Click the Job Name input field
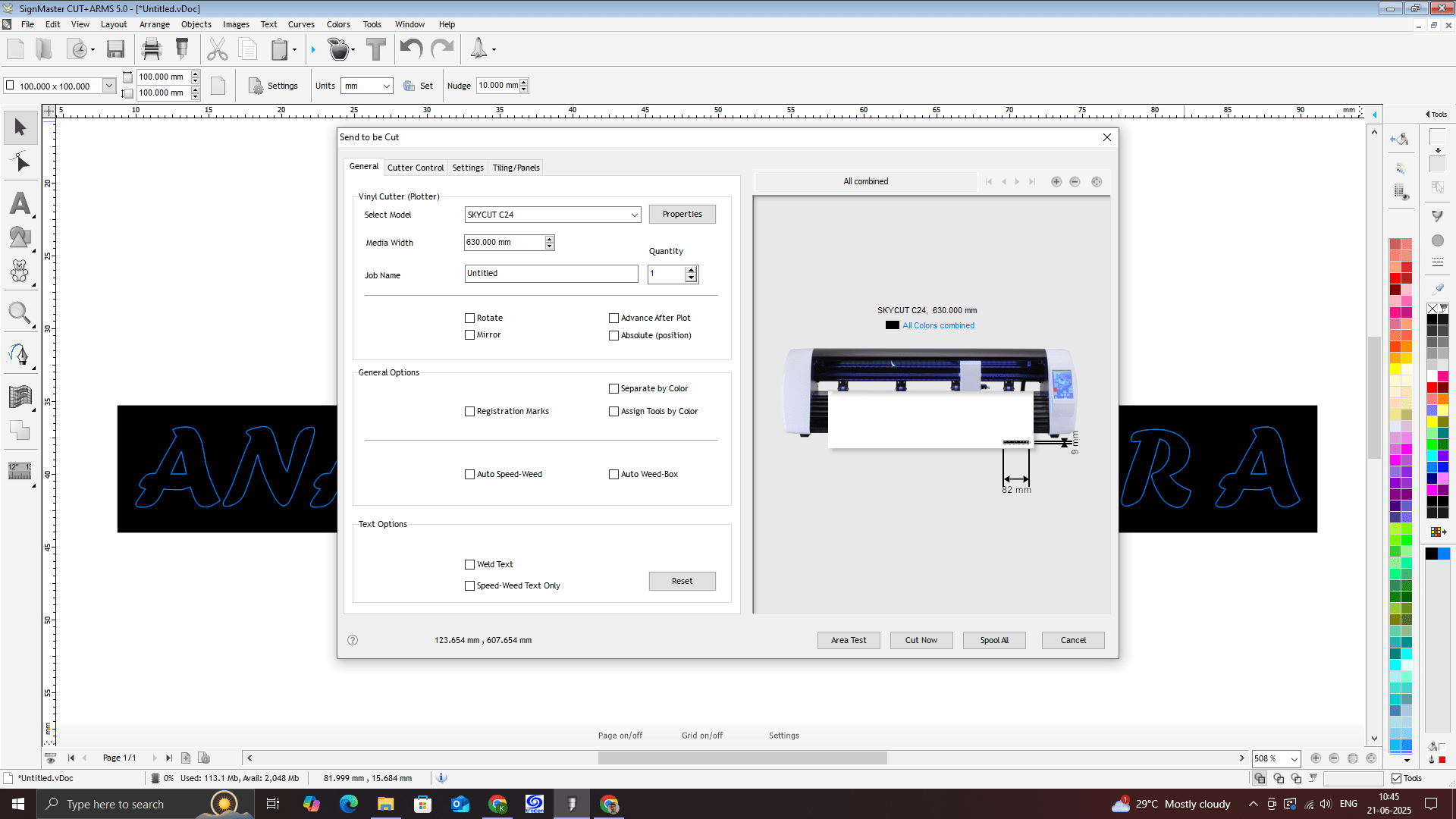Image resolution: width=1456 pixels, height=819 pixels. (x=551, y=274)
